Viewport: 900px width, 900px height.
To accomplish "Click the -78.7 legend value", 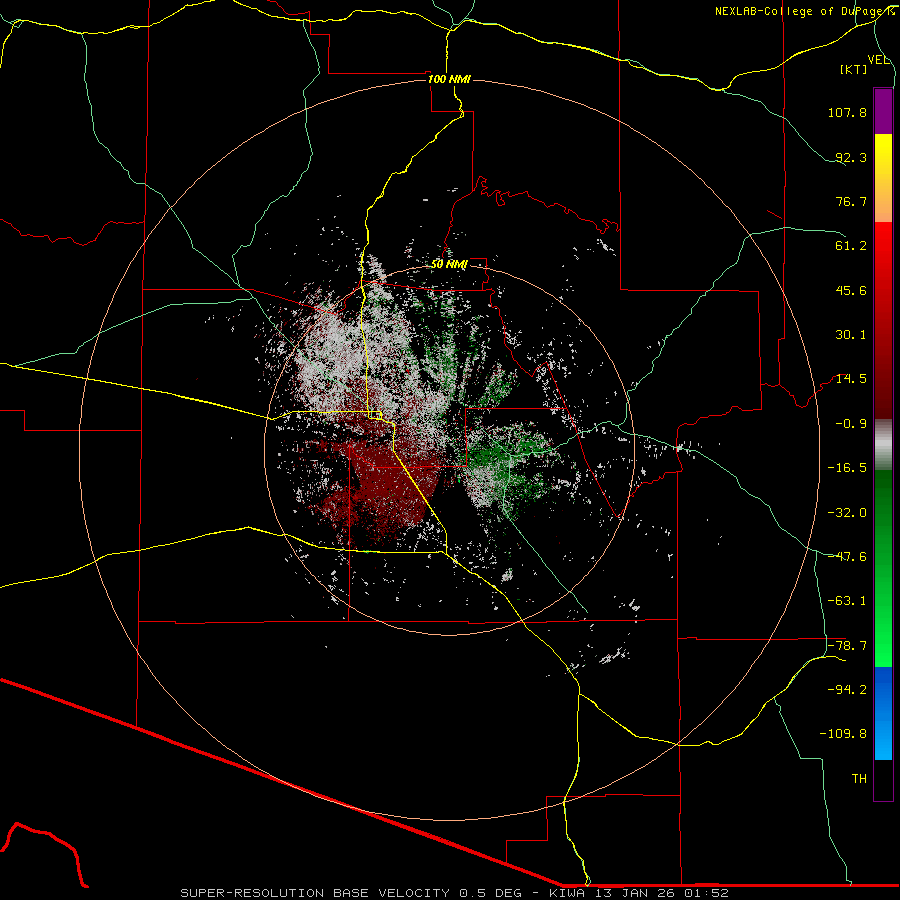I will [847, 646].
